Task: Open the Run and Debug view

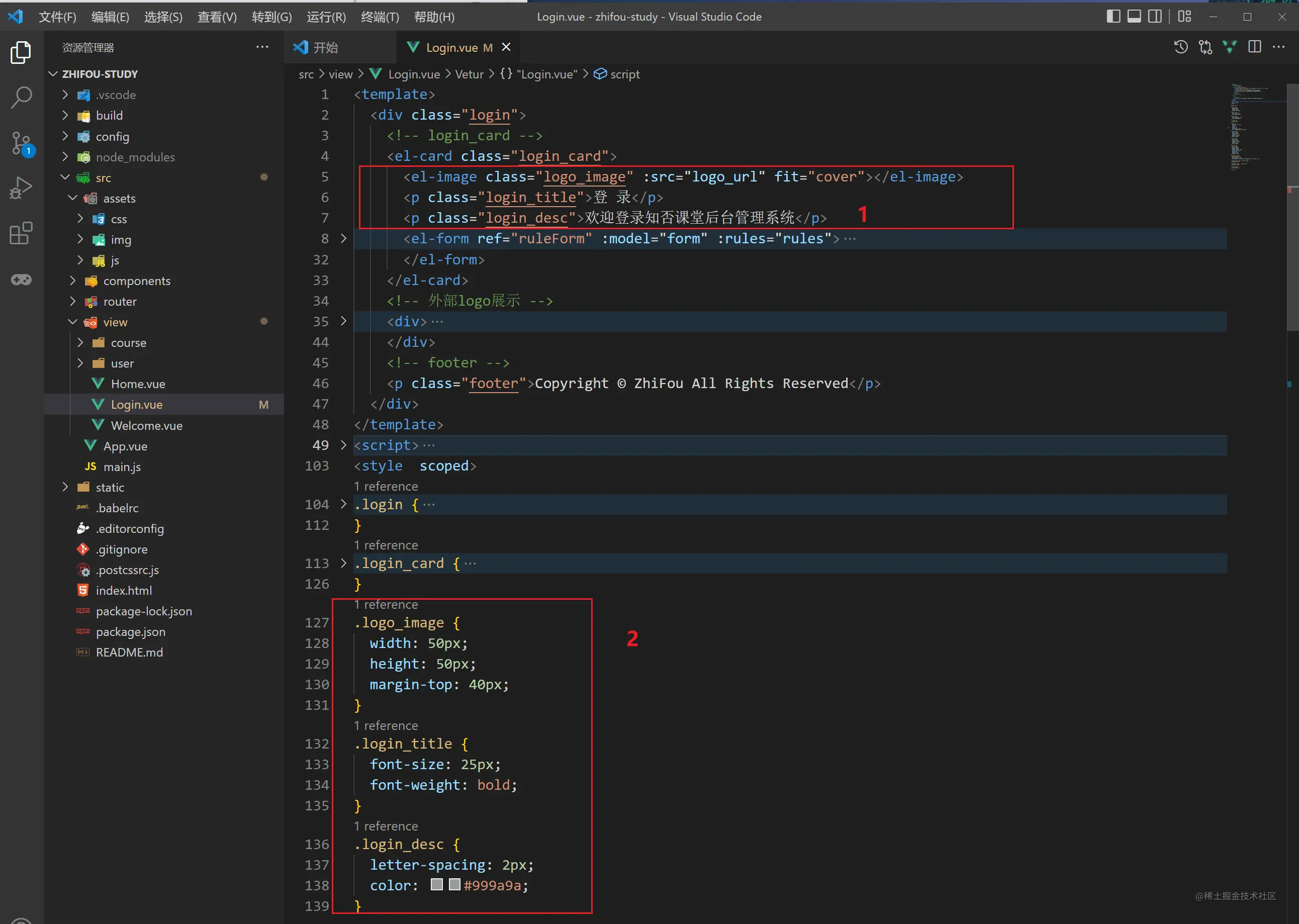Action: (21, 188)
